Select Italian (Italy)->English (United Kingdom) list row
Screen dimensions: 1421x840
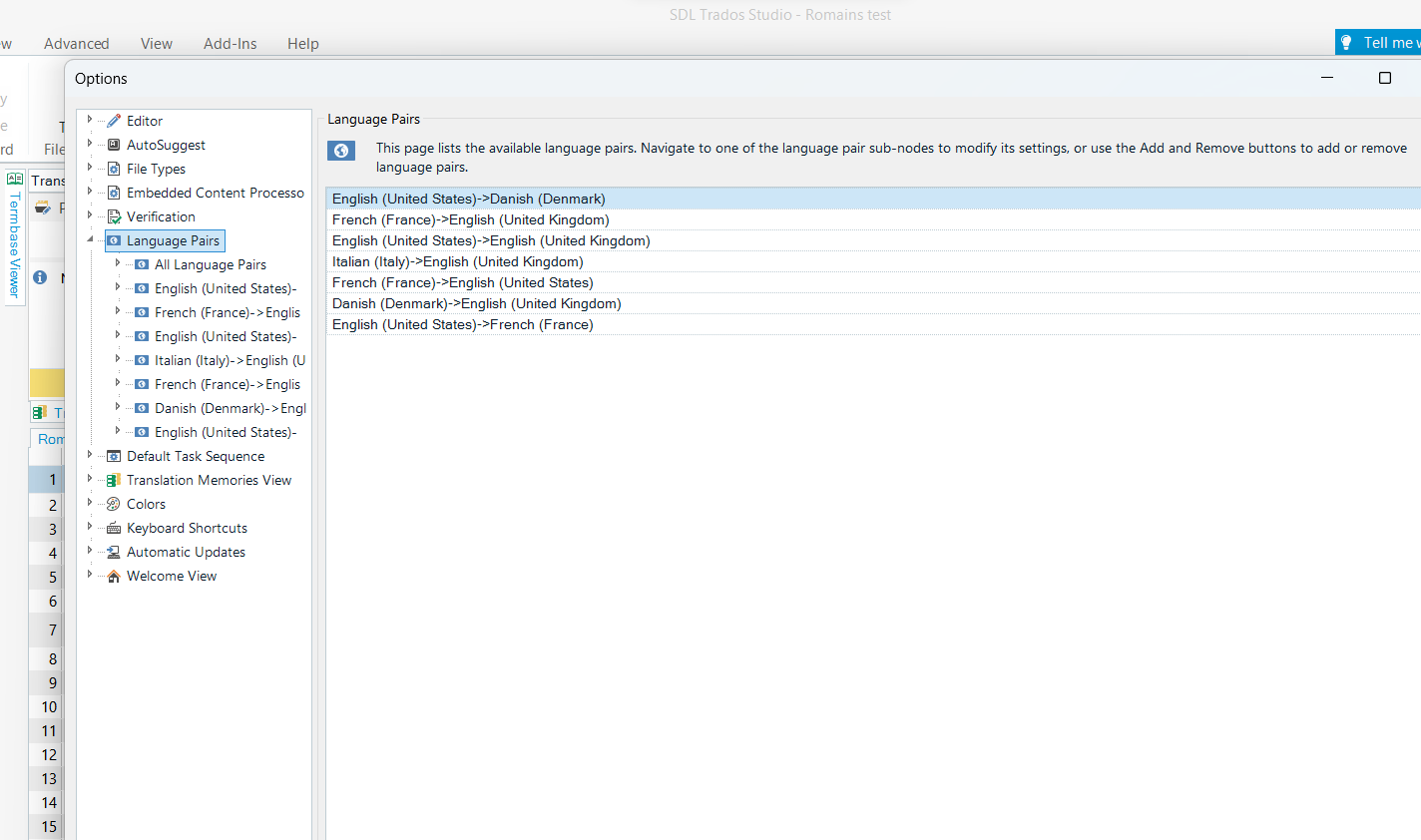873,261
